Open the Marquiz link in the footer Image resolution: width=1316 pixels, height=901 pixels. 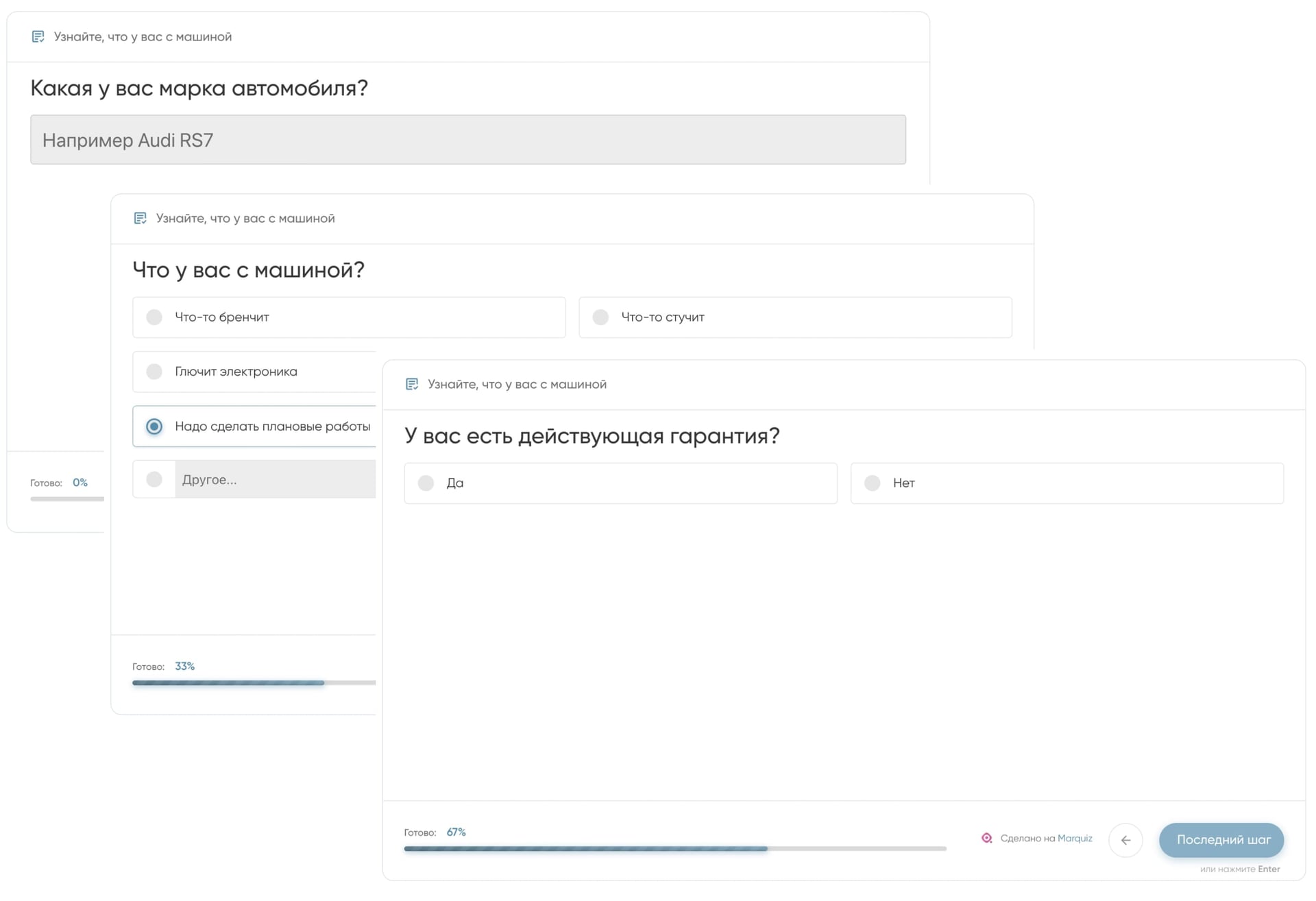tap(1074, 838)
